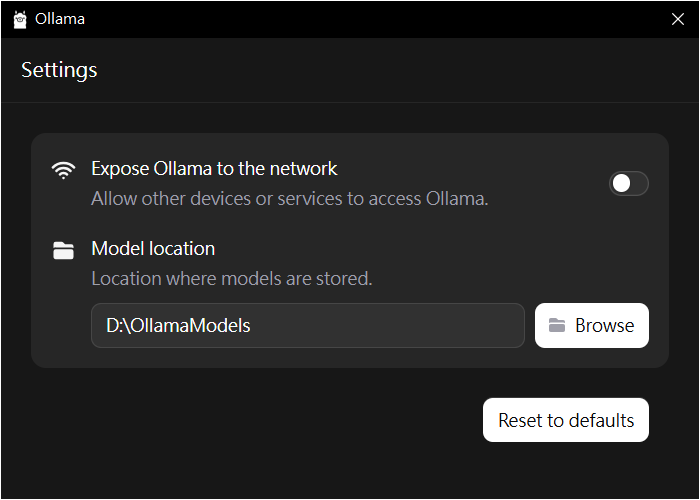700x500 pixels.
Task: Click 'Allow other devices or services' description
Action: (290, 199)
